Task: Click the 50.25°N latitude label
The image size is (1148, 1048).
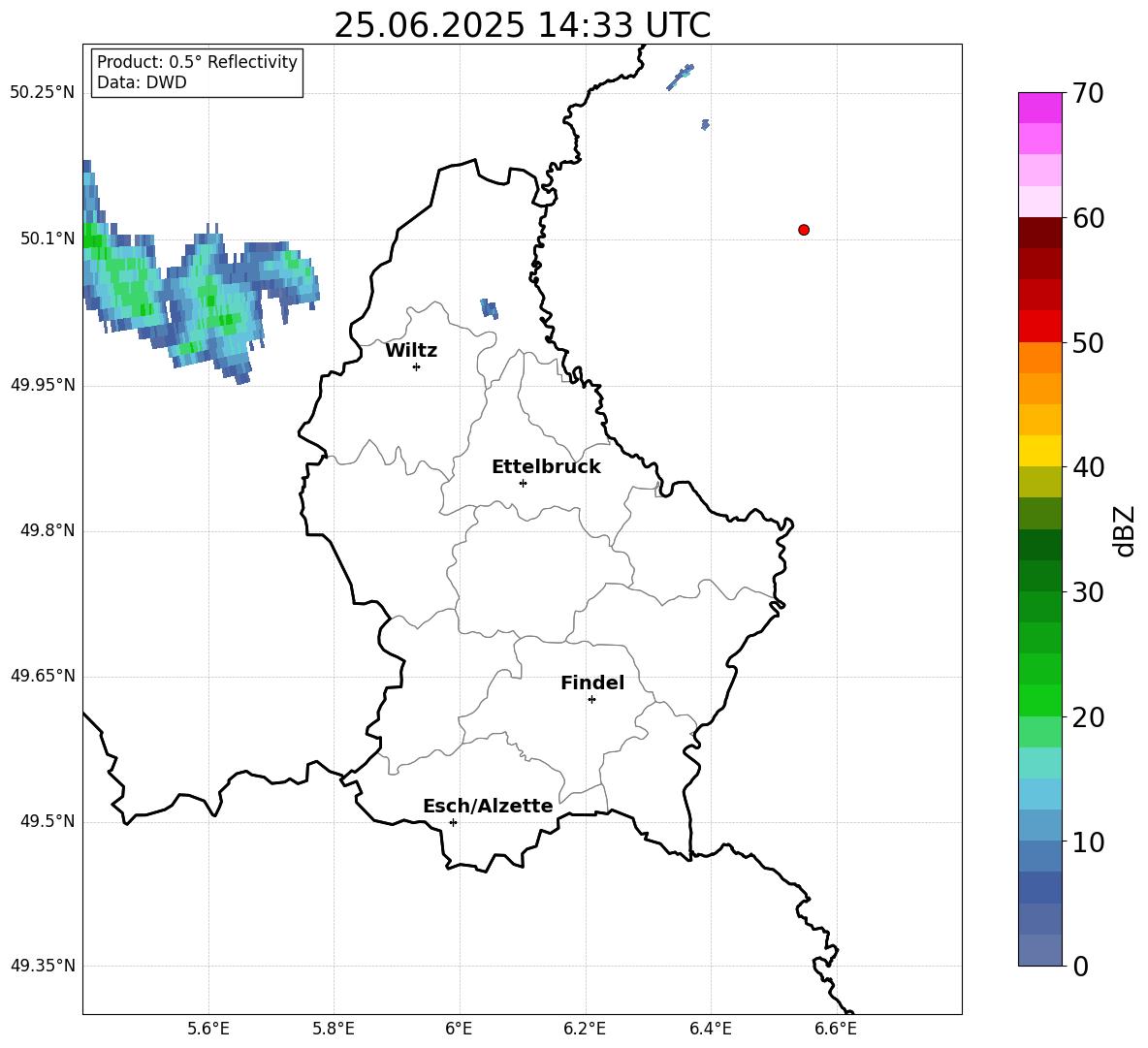Action: (43, 93)
